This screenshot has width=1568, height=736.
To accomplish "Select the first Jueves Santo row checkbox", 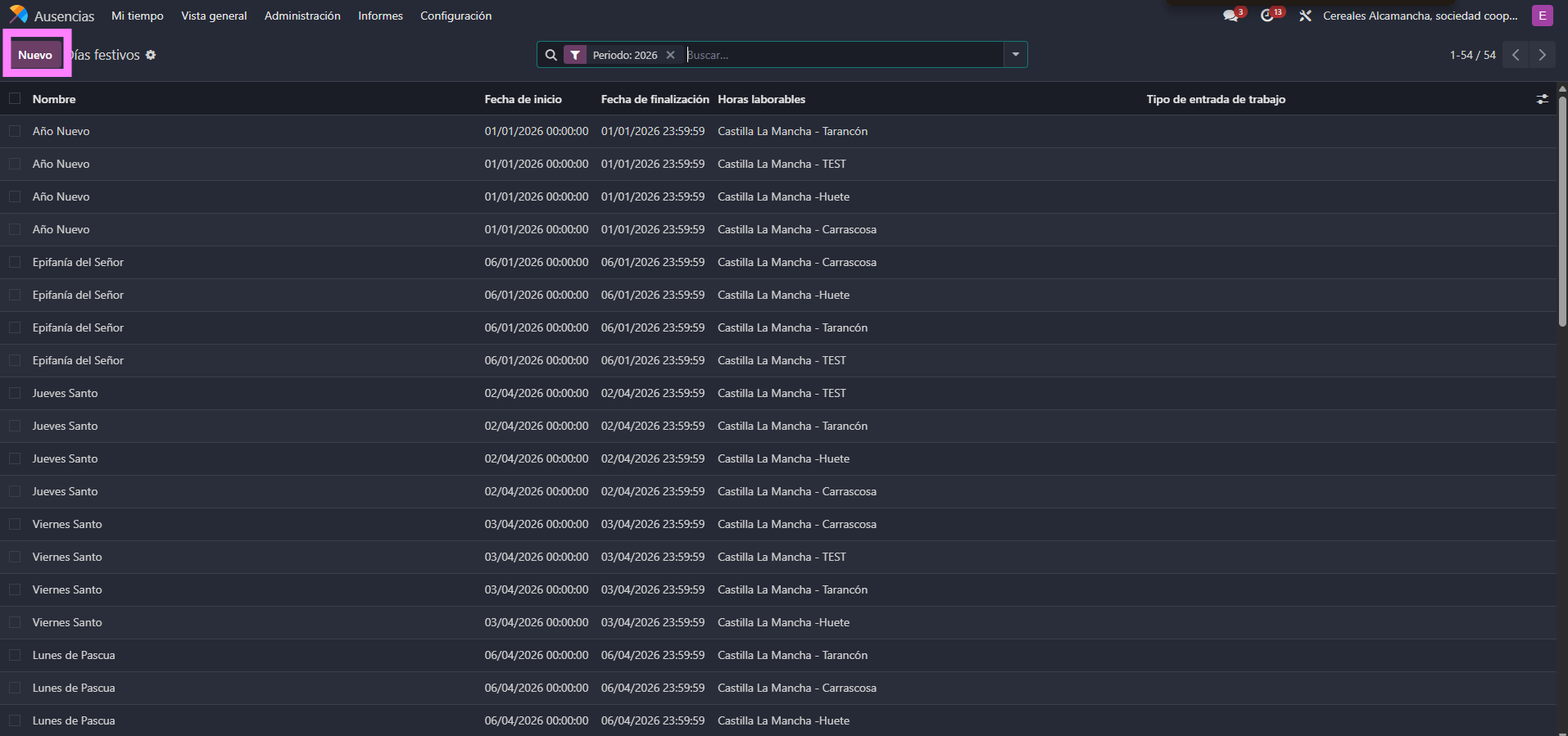I will pos(15,393).
